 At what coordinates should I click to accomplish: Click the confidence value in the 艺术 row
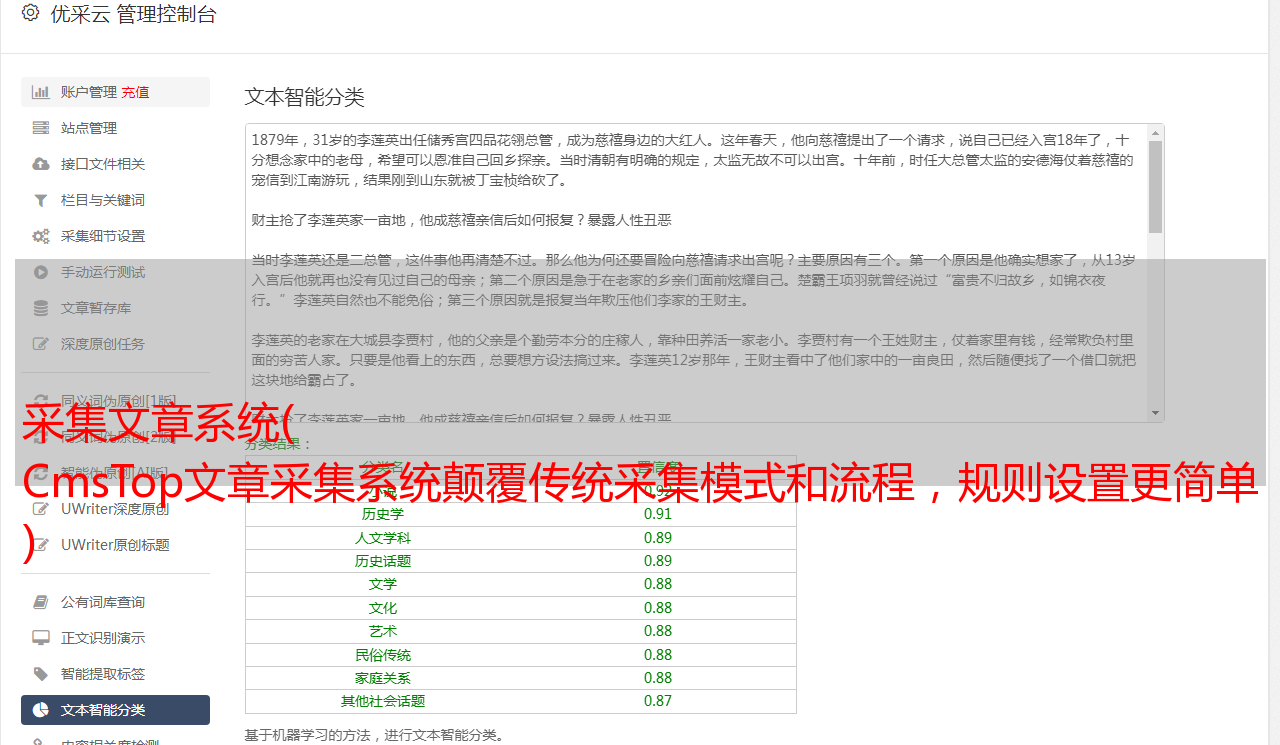[658, 631]
